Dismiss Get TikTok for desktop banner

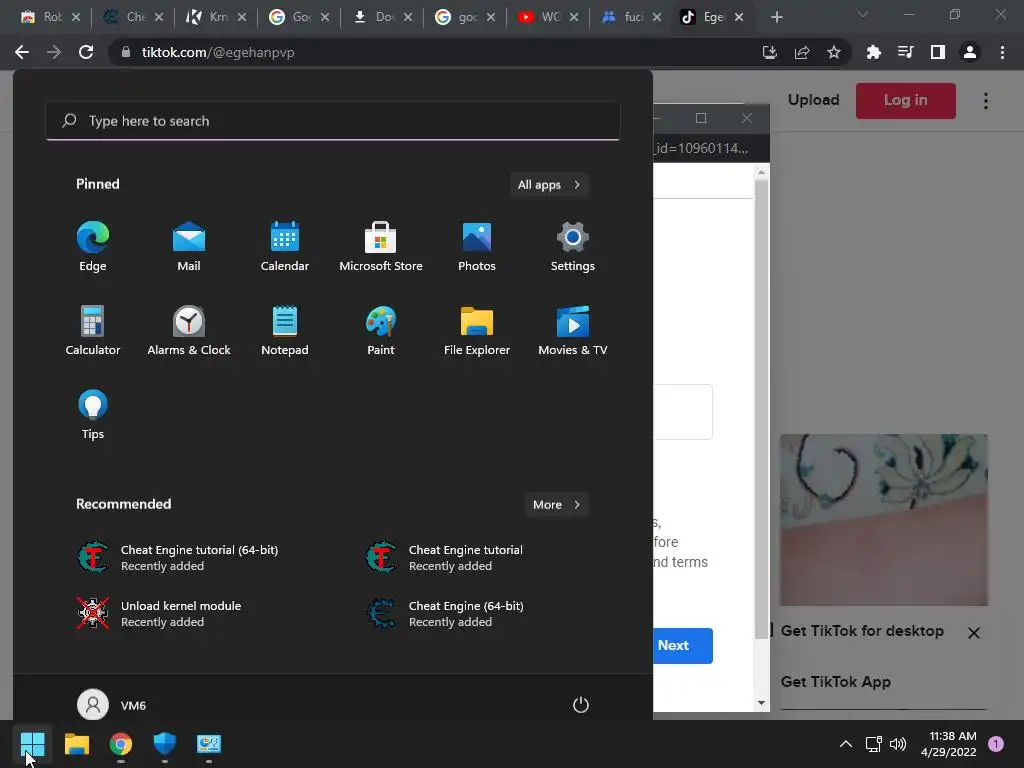[973, 633]
